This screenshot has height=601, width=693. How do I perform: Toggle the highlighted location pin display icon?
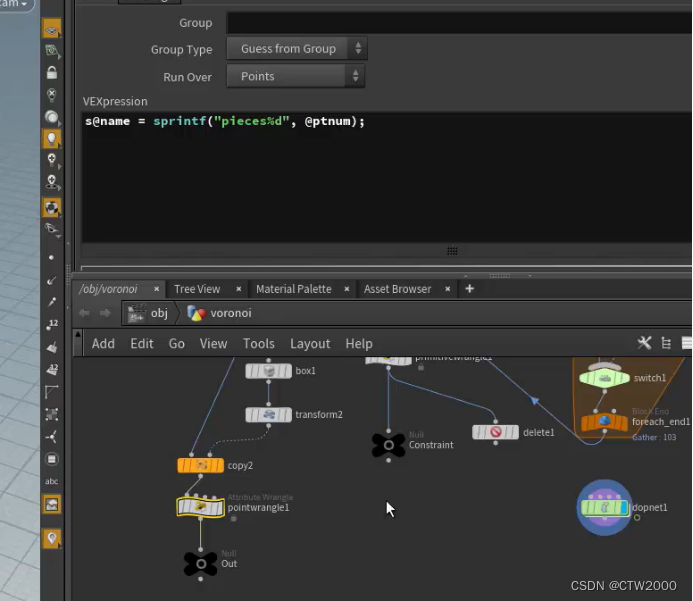51,539
